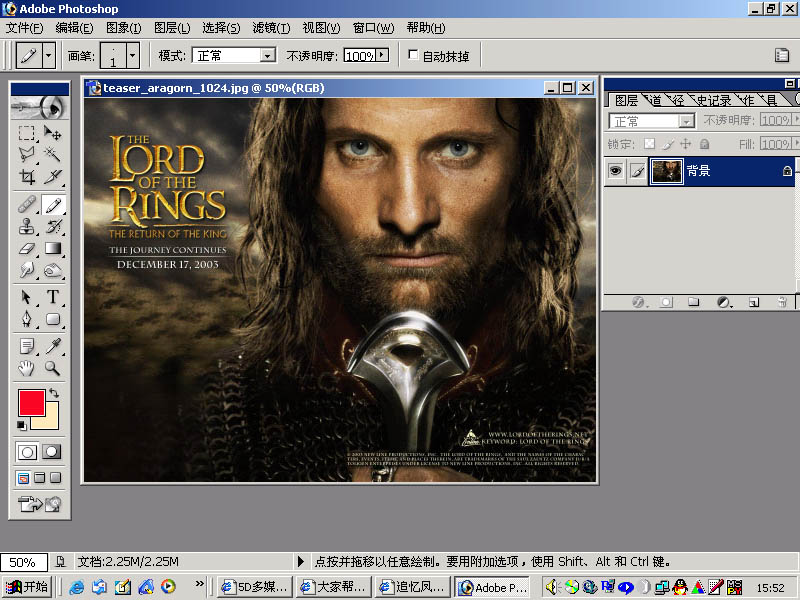The width and height of the screenshot is (800, 600).
Task: Select the Path Selection arrow tool
Action: click(x=27, y=297)
